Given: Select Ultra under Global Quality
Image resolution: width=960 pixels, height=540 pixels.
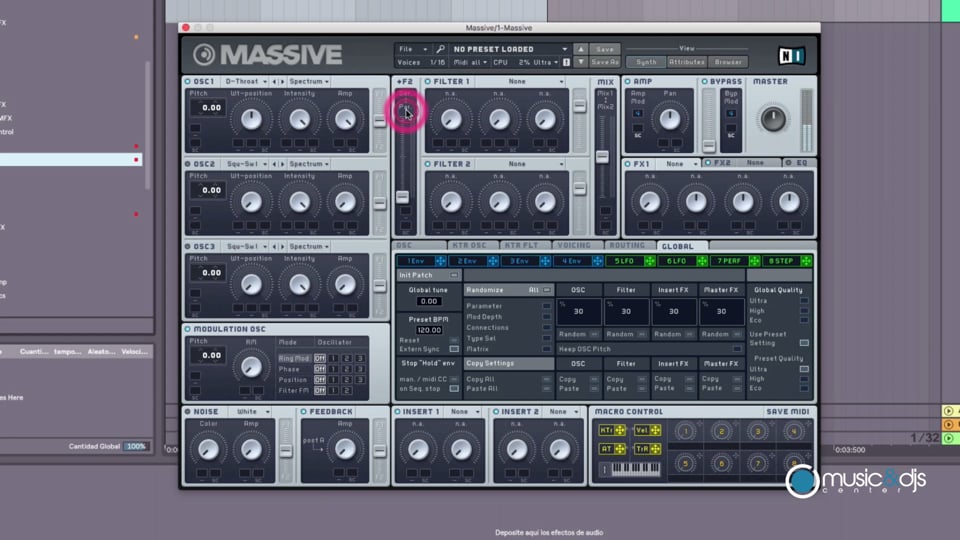Looking at the screenshot, I should point(804,301).
